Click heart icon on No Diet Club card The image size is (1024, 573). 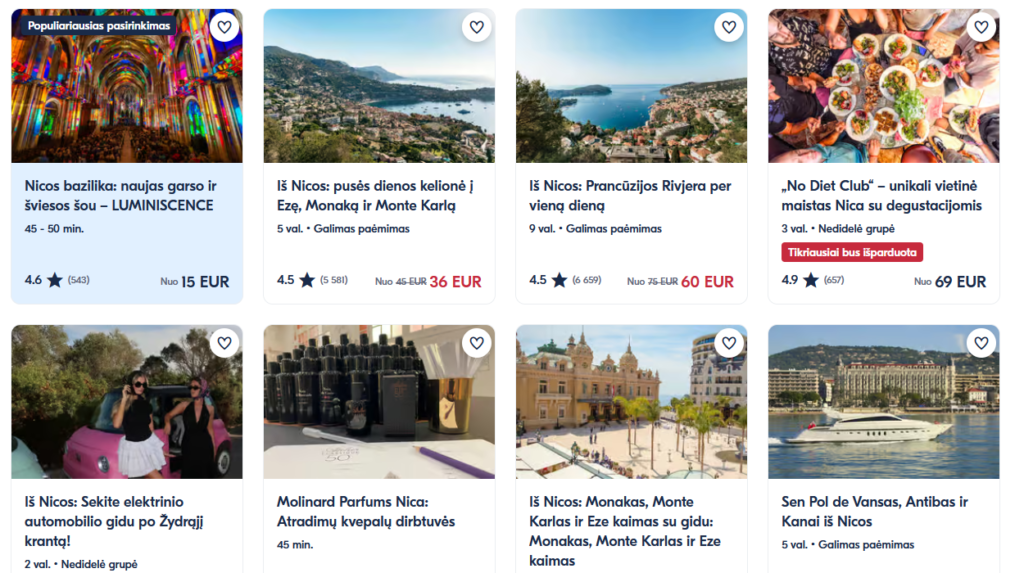pos(981,27)
